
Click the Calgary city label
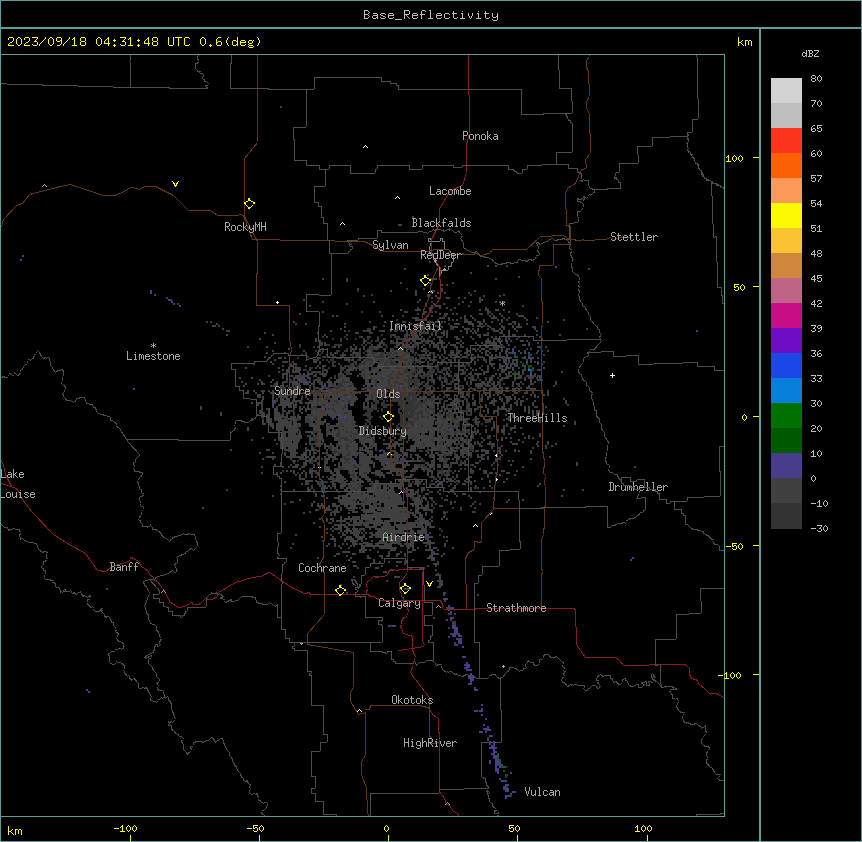399,603
